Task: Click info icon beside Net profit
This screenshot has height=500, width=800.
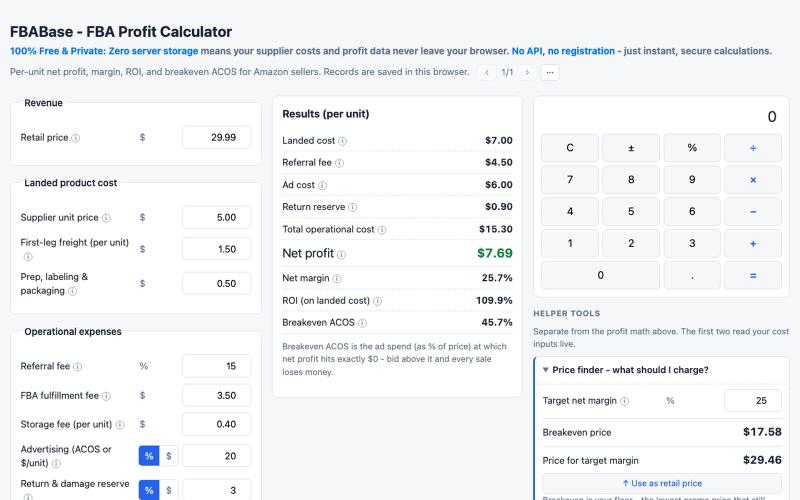Action: tap(341, 254)
